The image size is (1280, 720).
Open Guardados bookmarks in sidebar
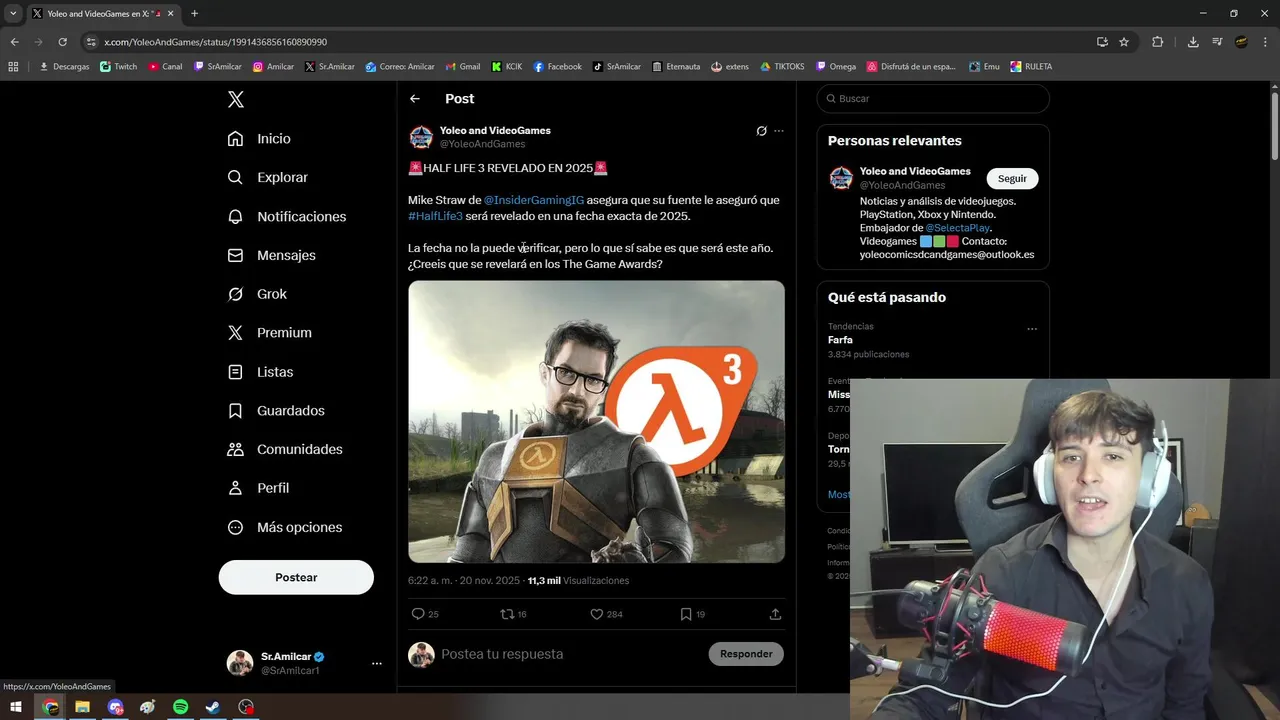(275, 411)
